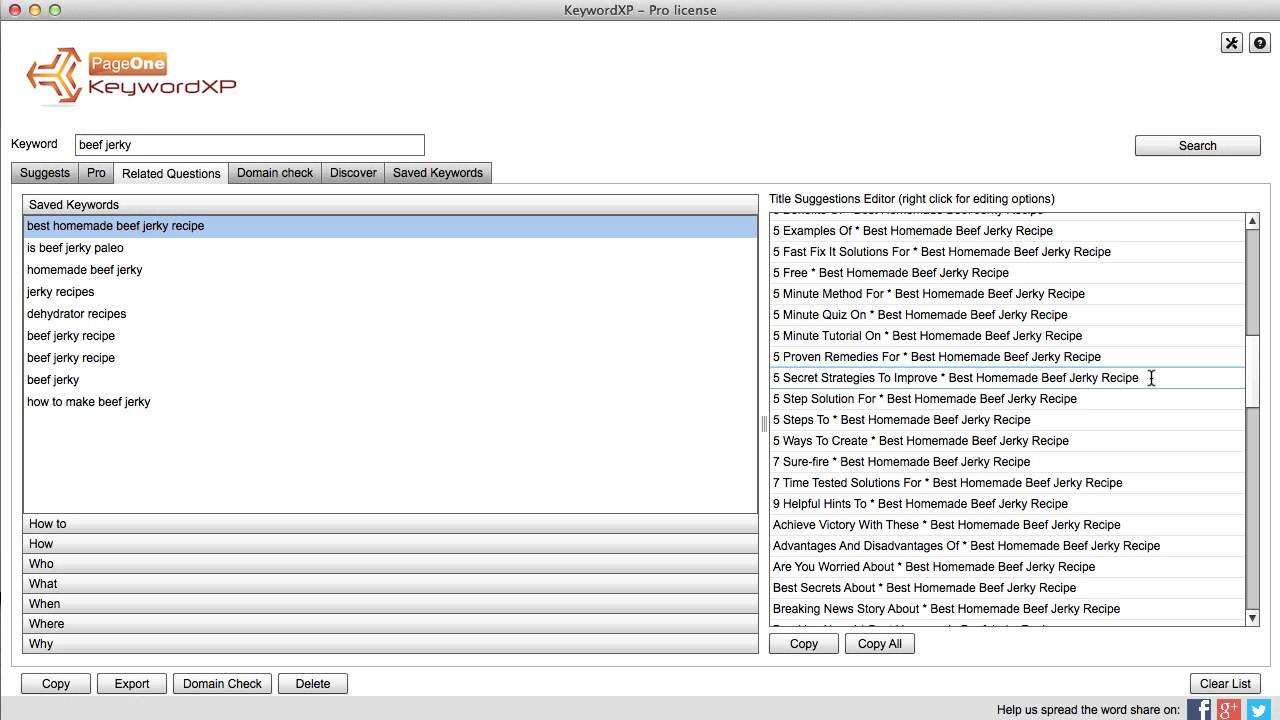Image resolution: width=1280 pixels, height=720 pixels.
Task: Select 'Breaking News Story About' title
Action: pos(1007,609)
